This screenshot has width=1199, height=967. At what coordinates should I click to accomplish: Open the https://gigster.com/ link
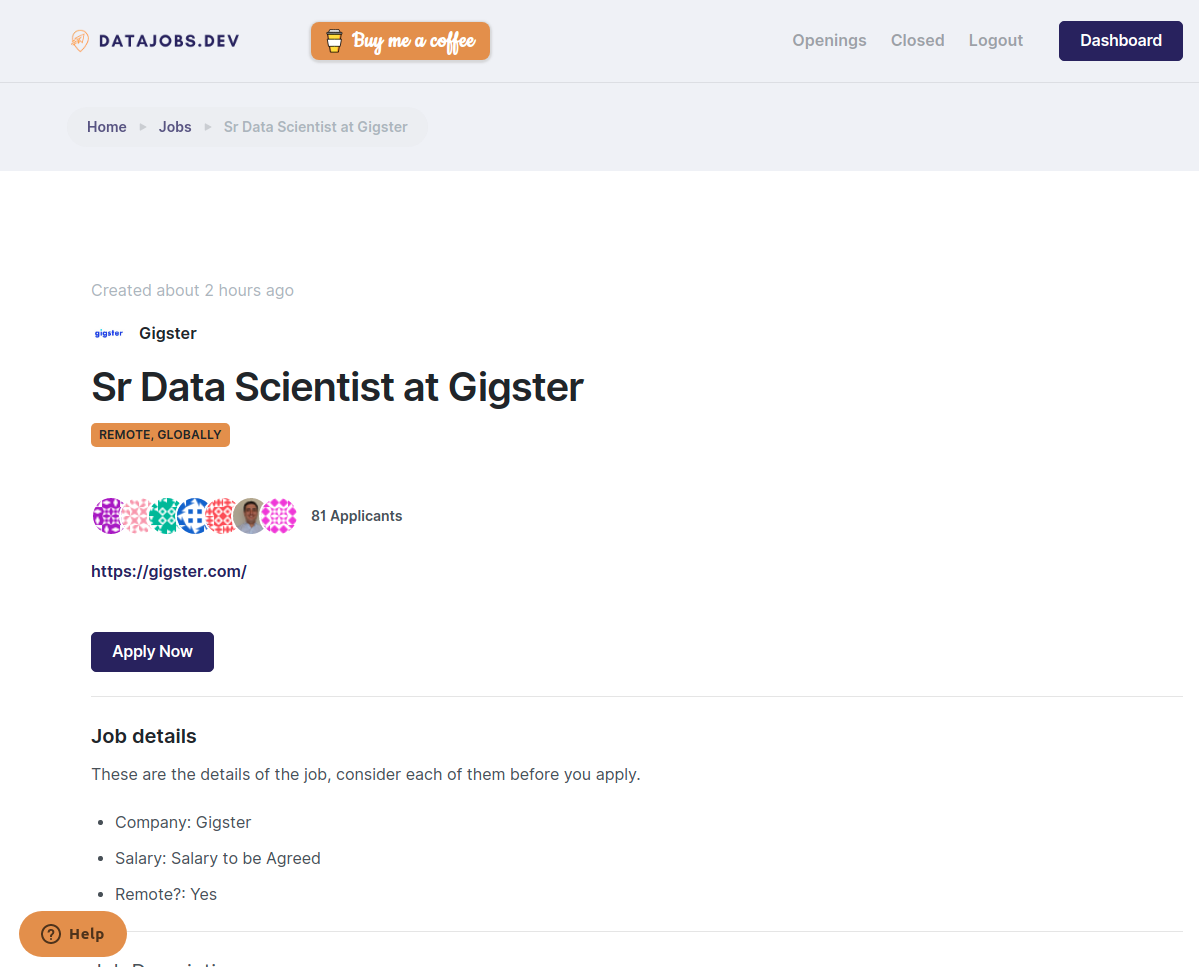pos(169,571)
